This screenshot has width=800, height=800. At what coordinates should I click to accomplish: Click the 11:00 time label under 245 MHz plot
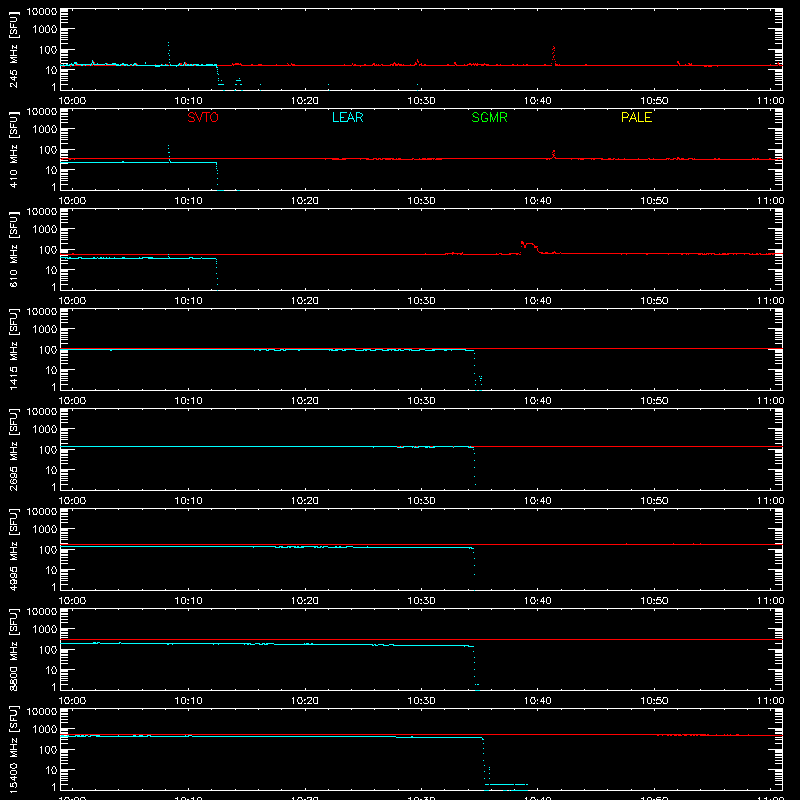(x=770, y=101)
